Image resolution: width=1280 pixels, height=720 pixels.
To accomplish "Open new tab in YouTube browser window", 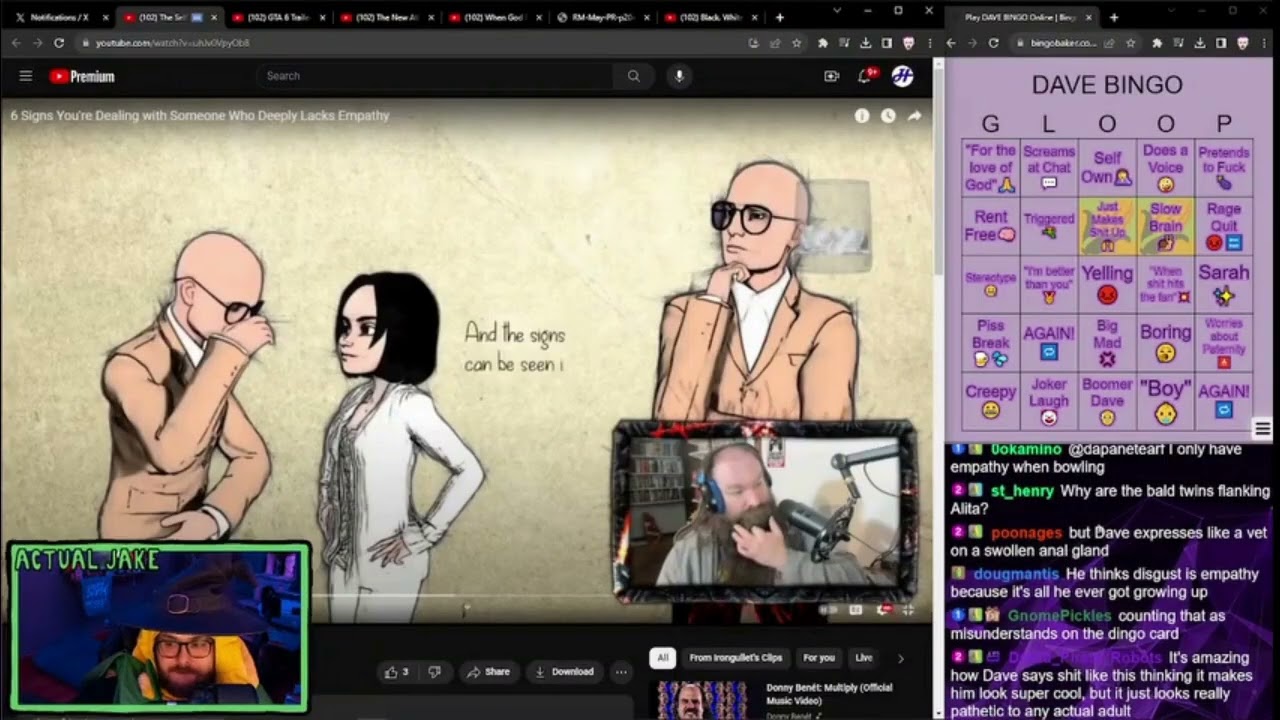I will 780,17.
